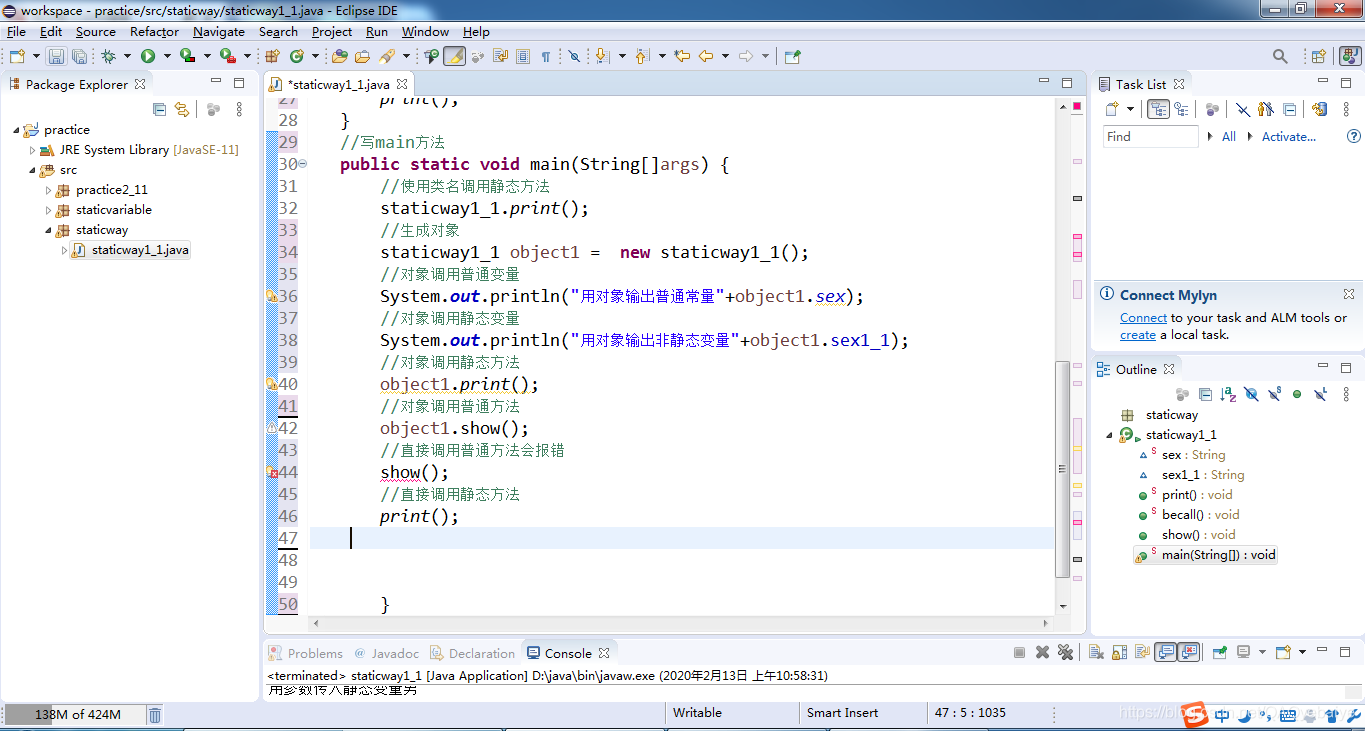Launch Debug with the bug icon
Image resolution: width=1365 pixels, height=731 pixels.
pos(108,57)
